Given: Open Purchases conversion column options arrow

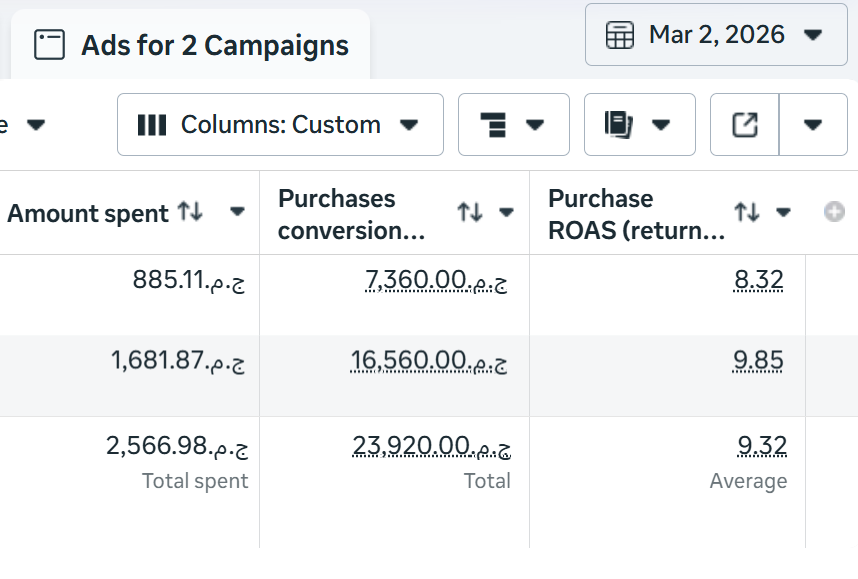Looking at the screenshot, I should tap(506, 212).
